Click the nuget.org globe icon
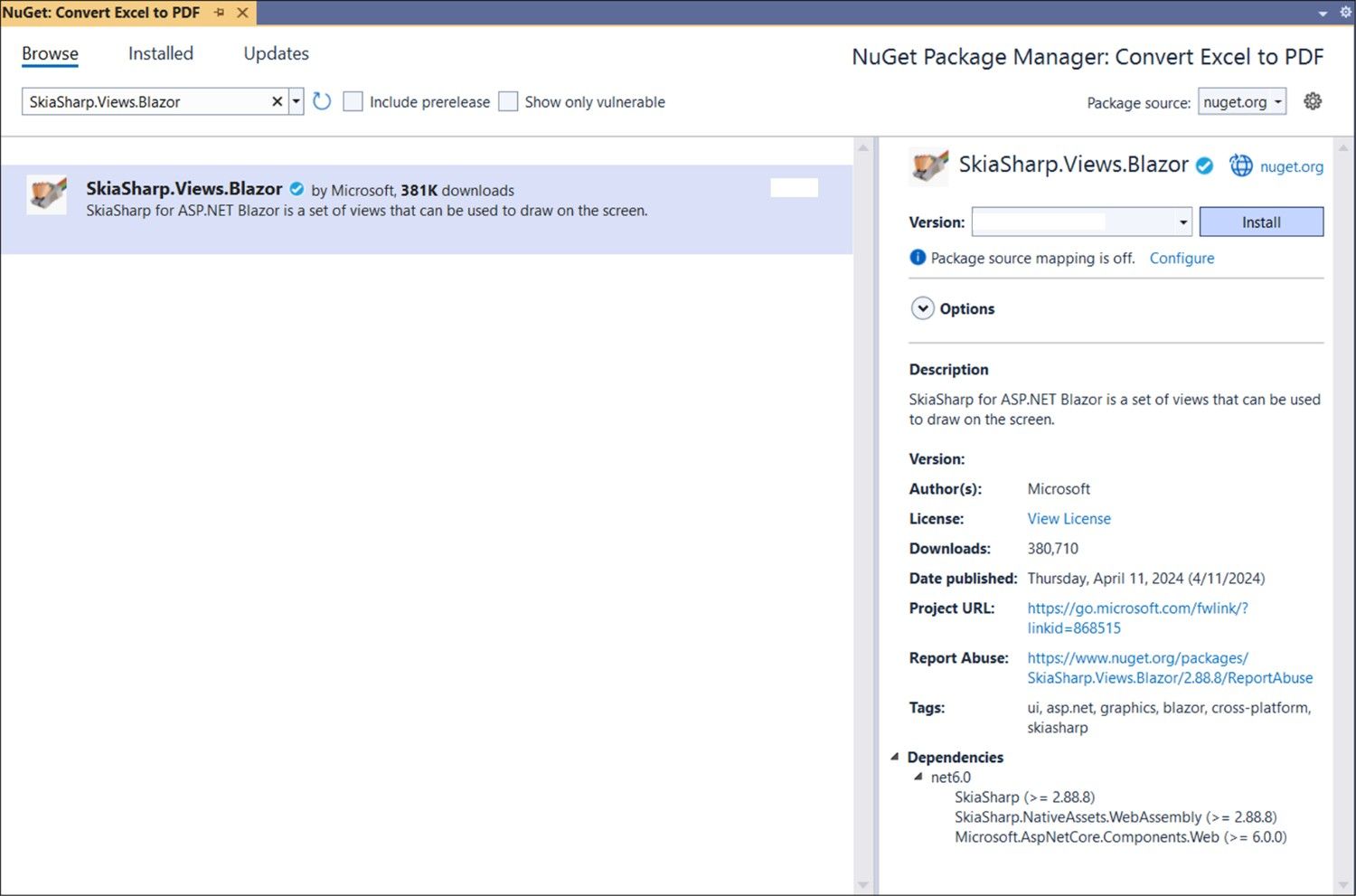 pos(1241,165)
